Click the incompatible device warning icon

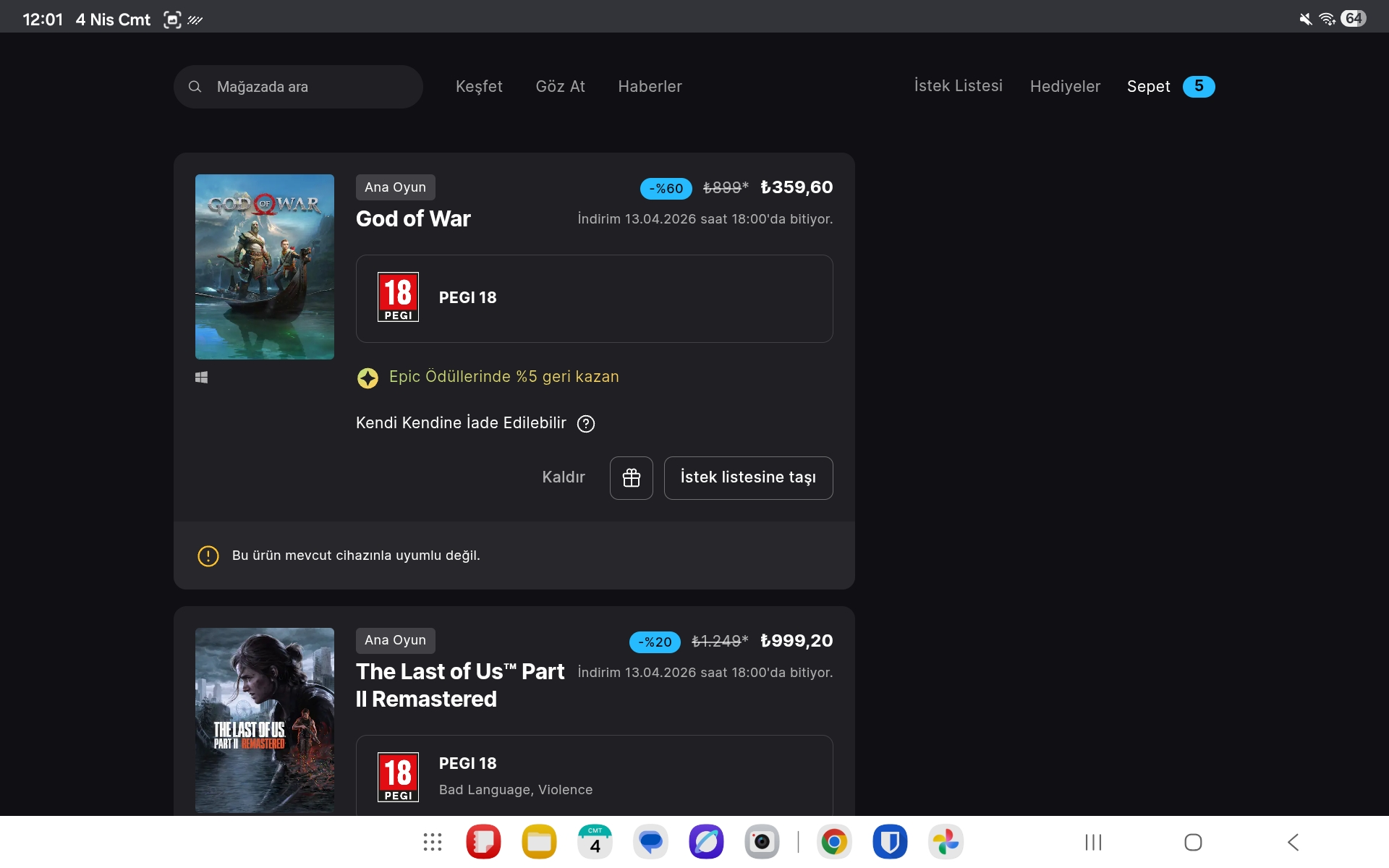[208, 556]
